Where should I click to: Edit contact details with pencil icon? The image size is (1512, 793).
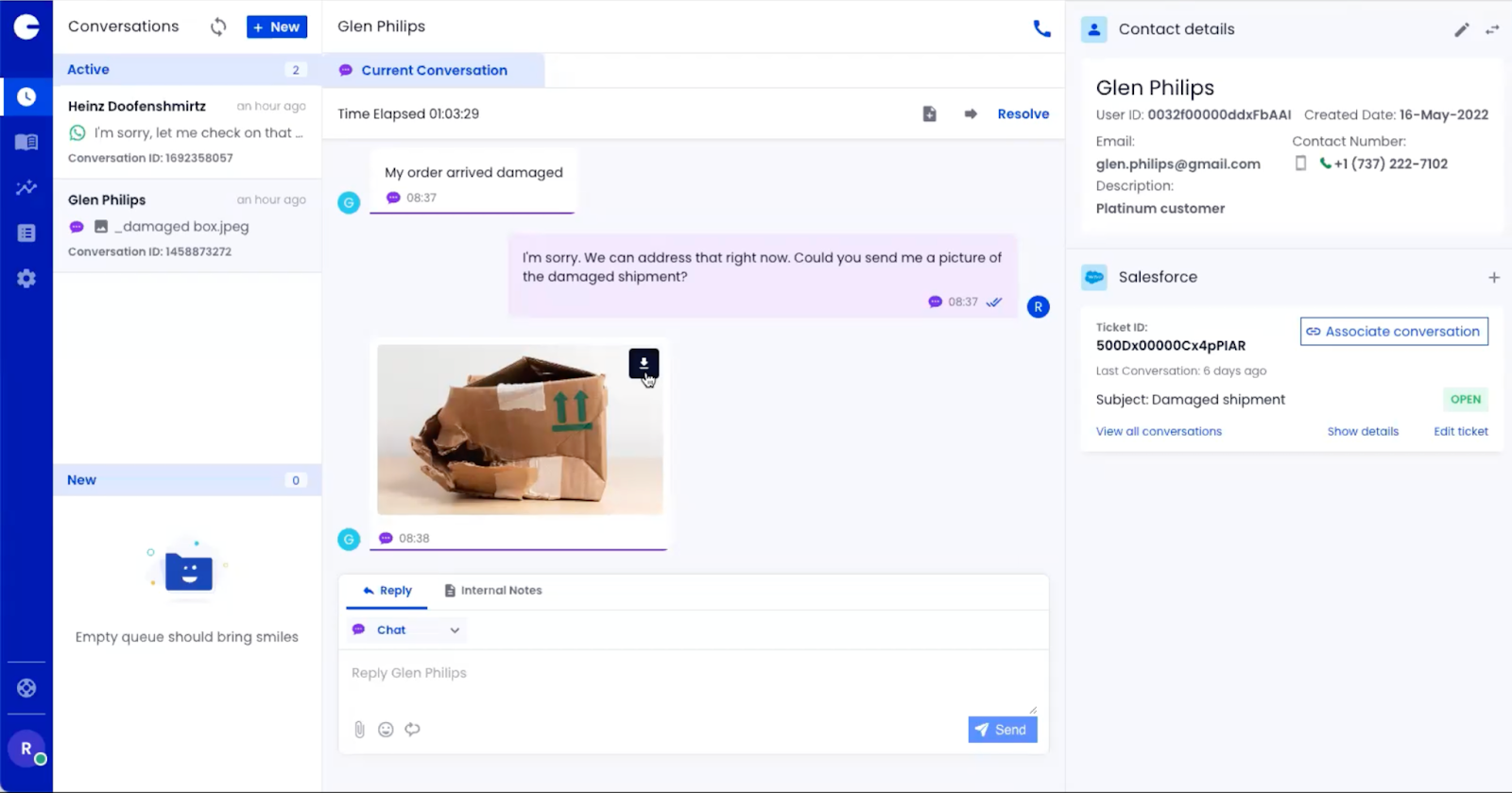(1461, 29)
